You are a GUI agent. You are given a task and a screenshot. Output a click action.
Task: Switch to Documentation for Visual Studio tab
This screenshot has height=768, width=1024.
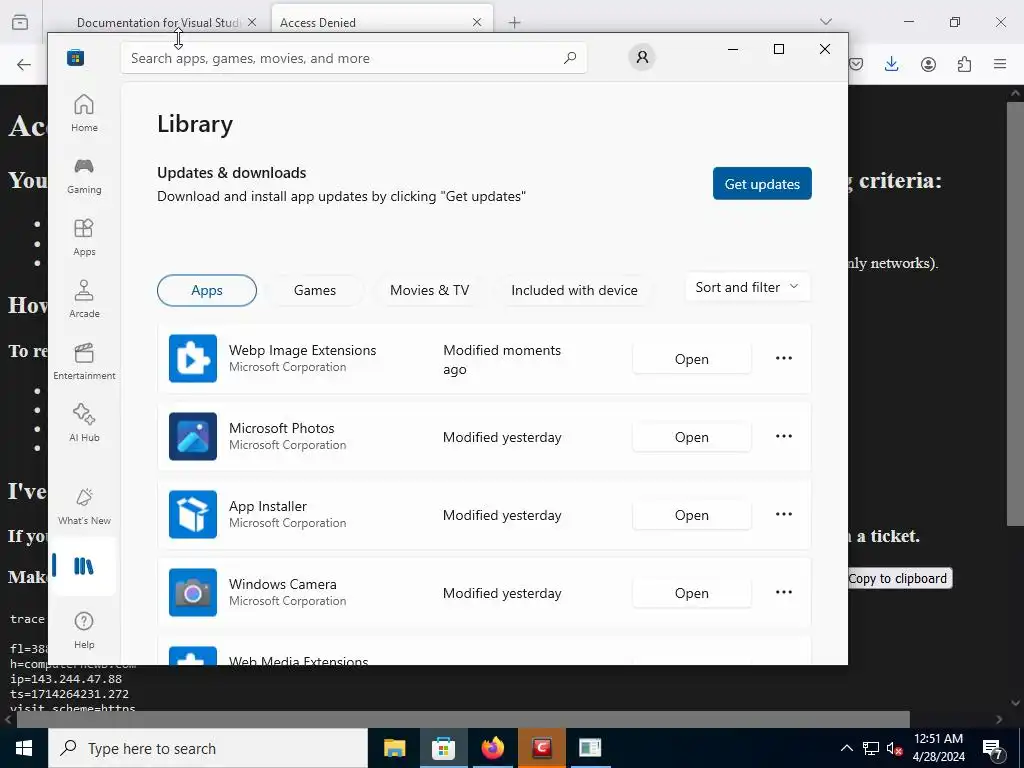click(157, 22)
